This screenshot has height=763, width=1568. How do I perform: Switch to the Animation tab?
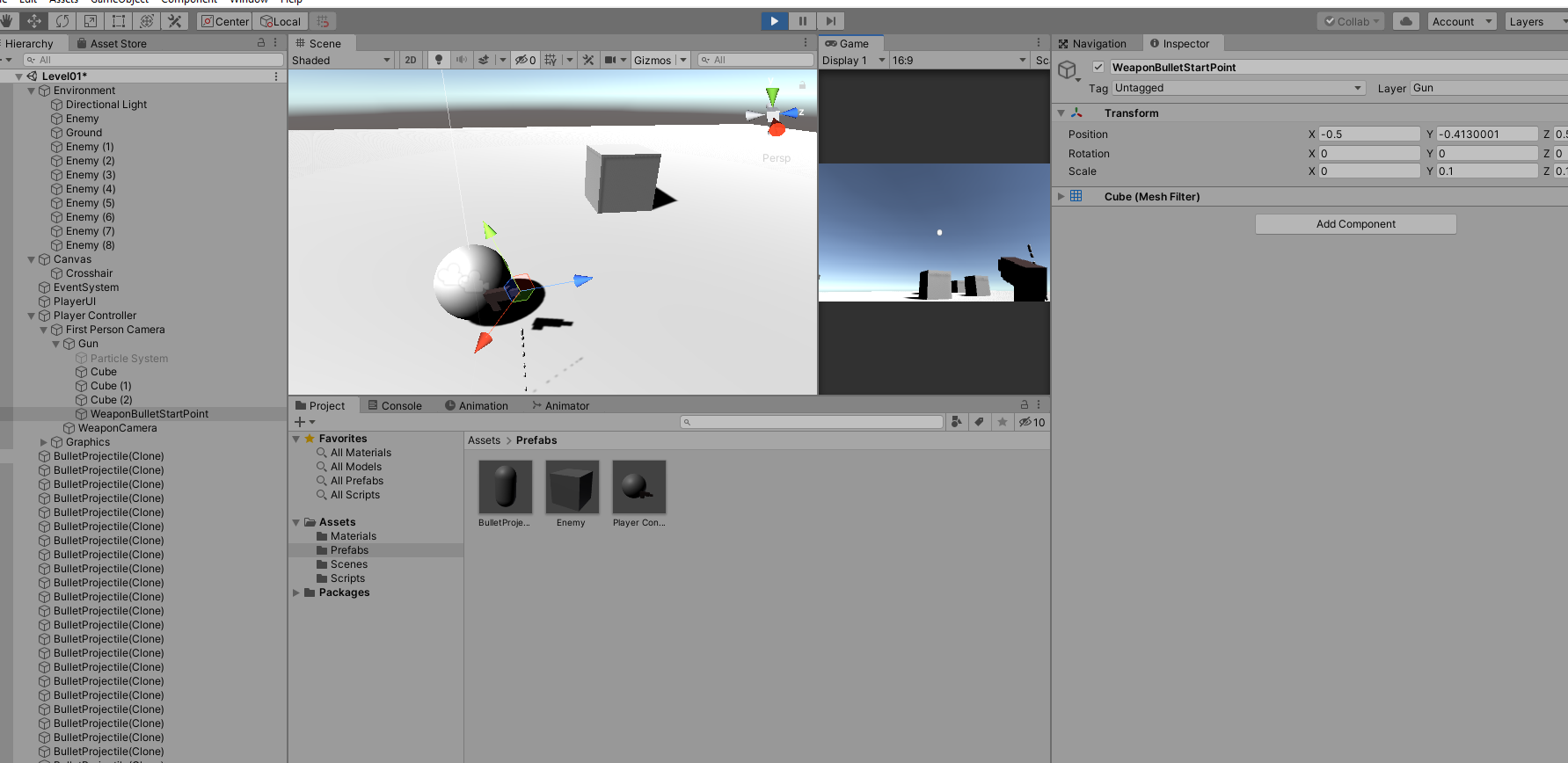click(476, 405)
